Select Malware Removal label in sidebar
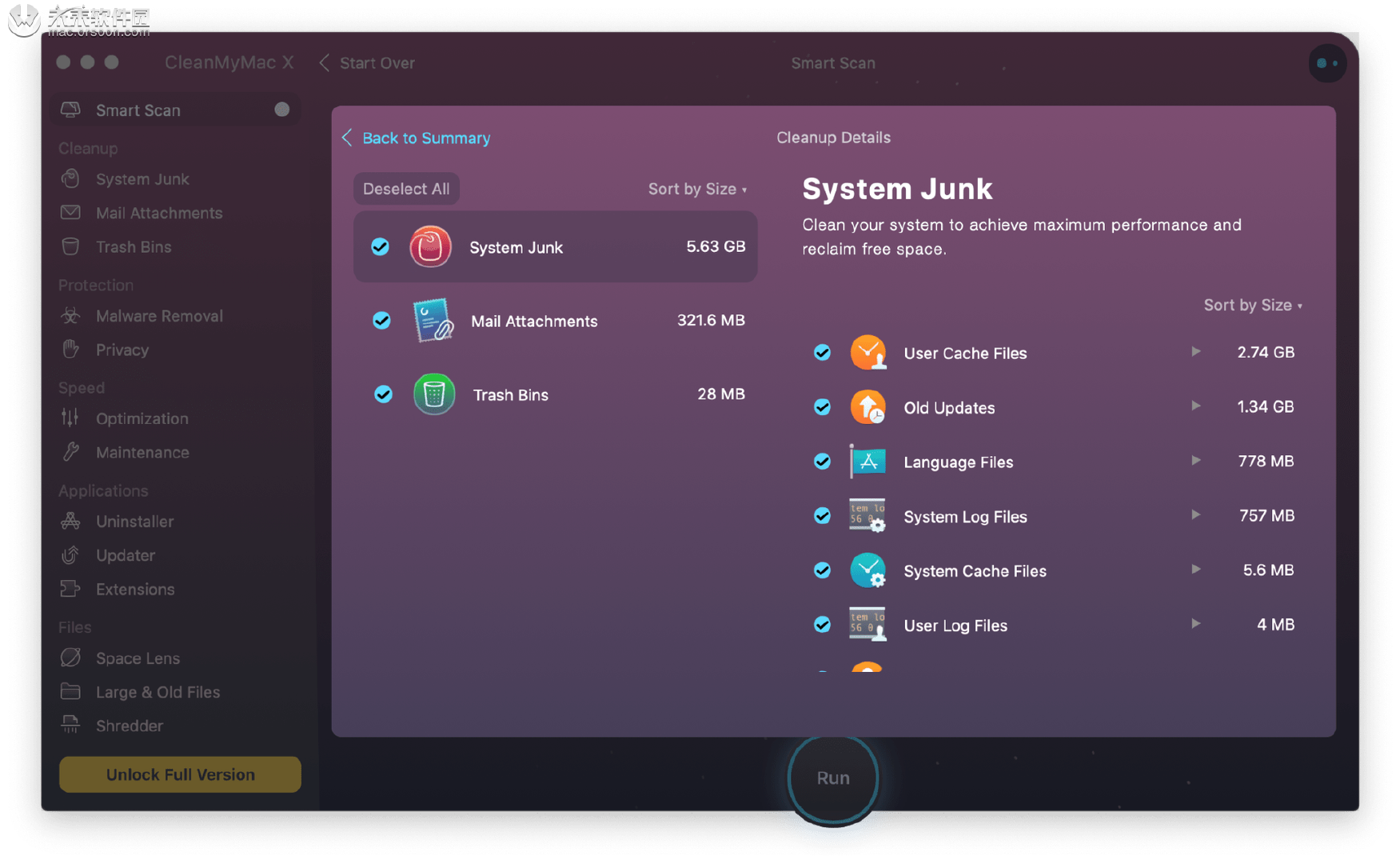The width and height of the screenshot is (1400, 864). (x=159, y=316)
